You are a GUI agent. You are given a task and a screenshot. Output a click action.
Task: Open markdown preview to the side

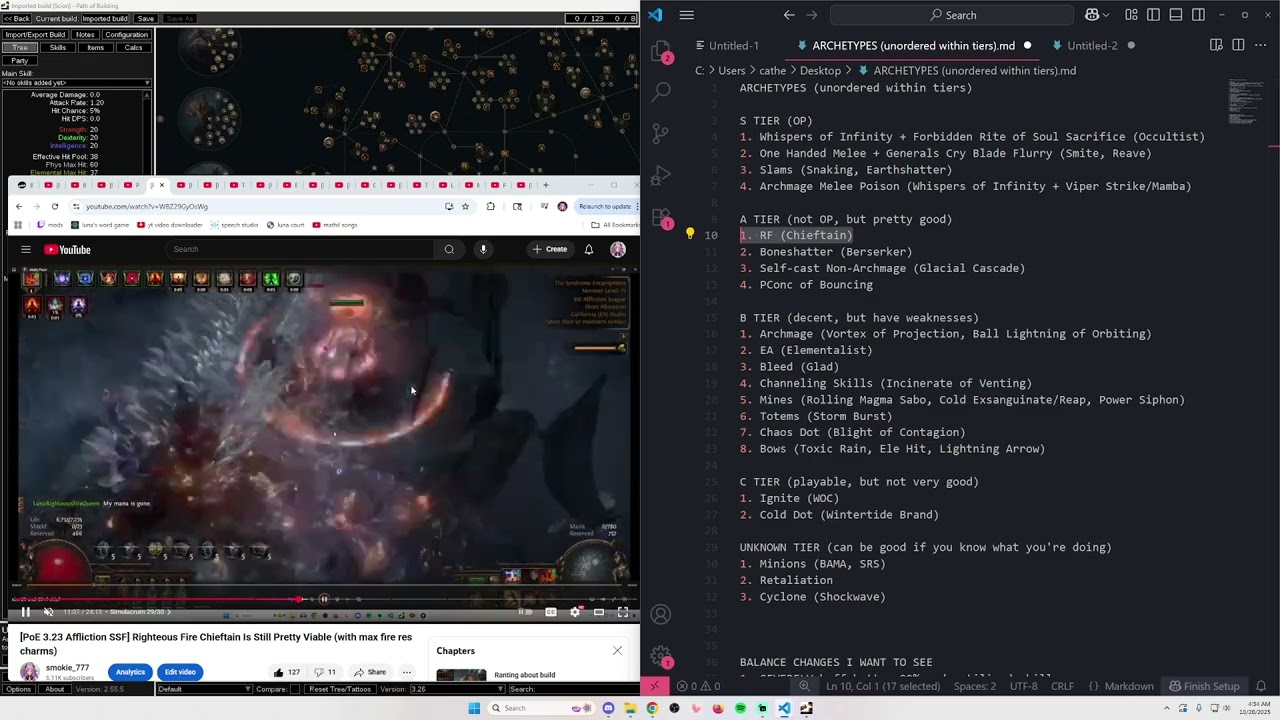pos(1216,45)
